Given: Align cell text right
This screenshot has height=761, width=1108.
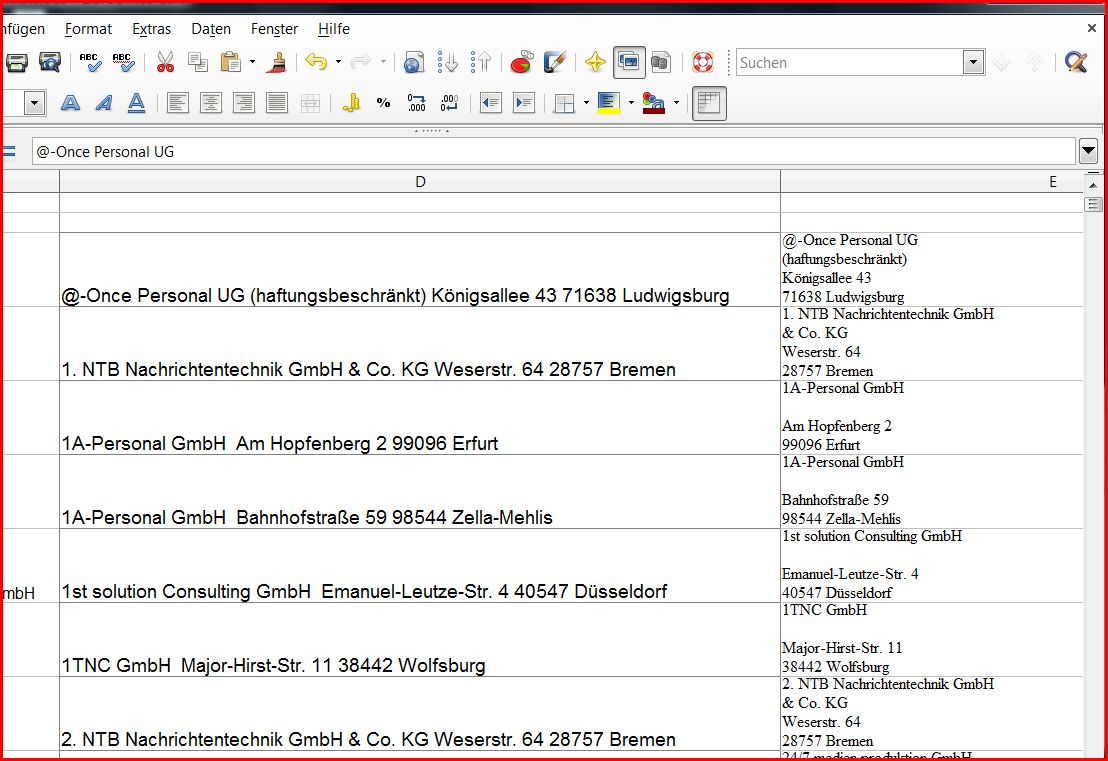Looking at the screenshot, I should coord(244,103).
